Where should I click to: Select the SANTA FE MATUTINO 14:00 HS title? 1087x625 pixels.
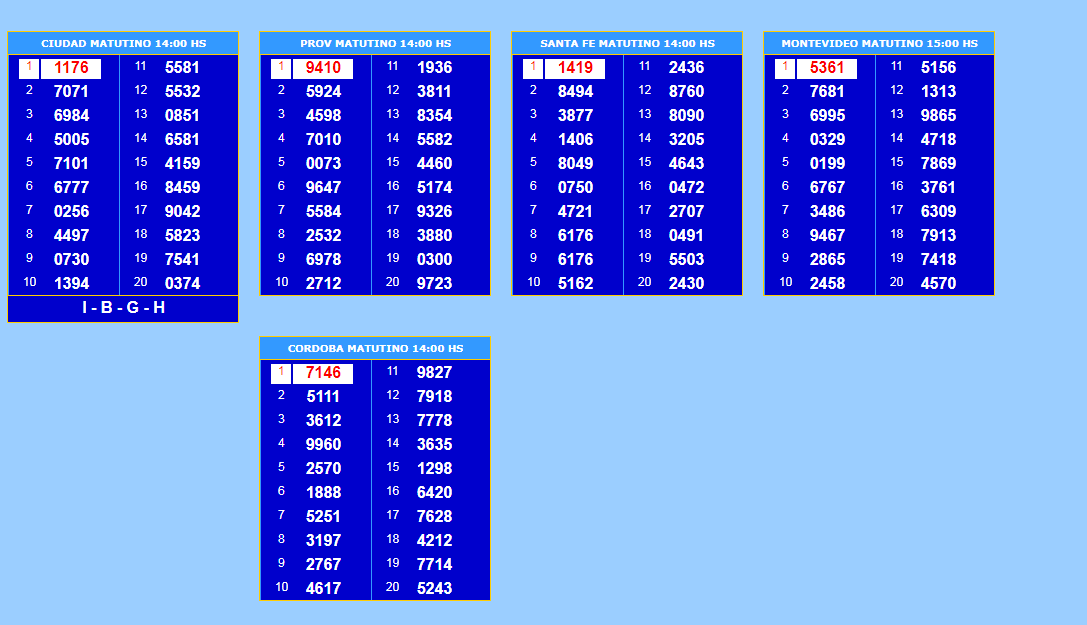(x=627, y=44)
